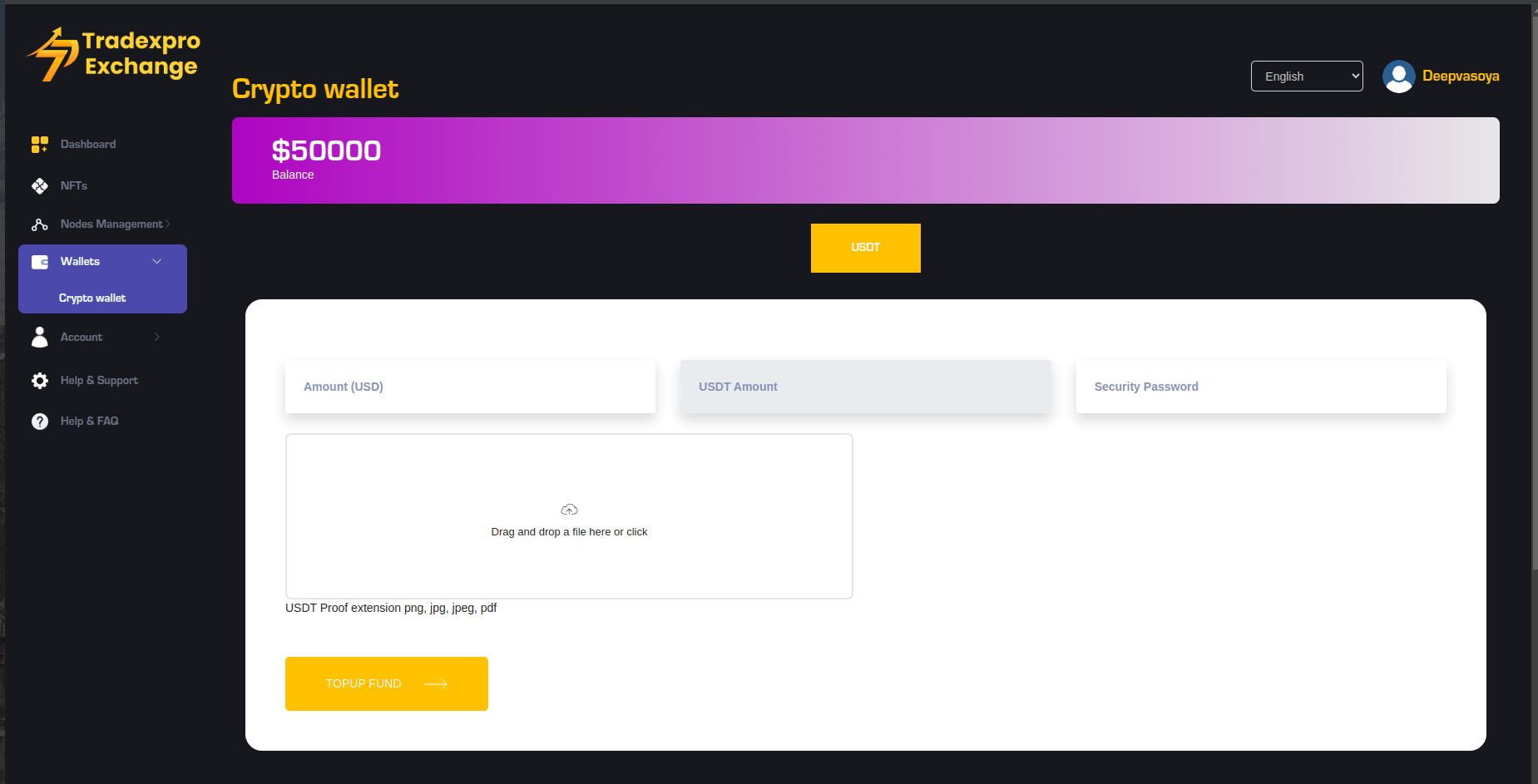Click the cloud upload icon
Viewport: 1538px width, 784px height.
pyautogui.click(x=570, y=510)
